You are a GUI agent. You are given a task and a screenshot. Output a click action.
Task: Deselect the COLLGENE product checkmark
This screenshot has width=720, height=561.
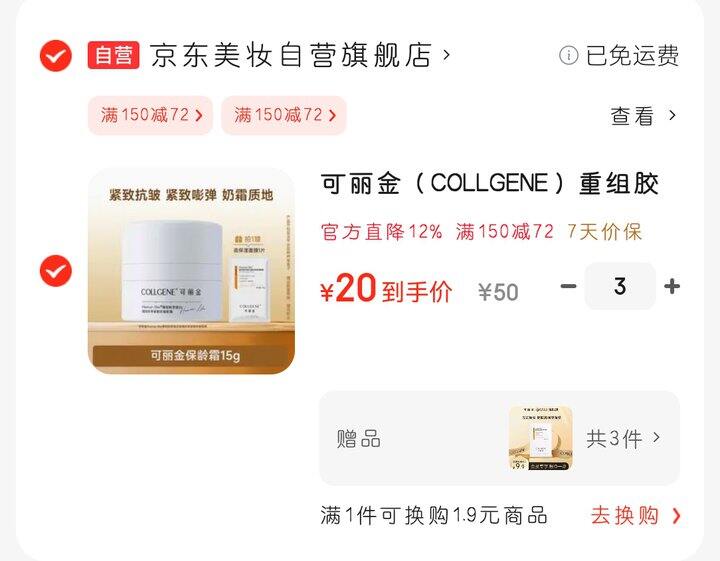coord(56,271)
